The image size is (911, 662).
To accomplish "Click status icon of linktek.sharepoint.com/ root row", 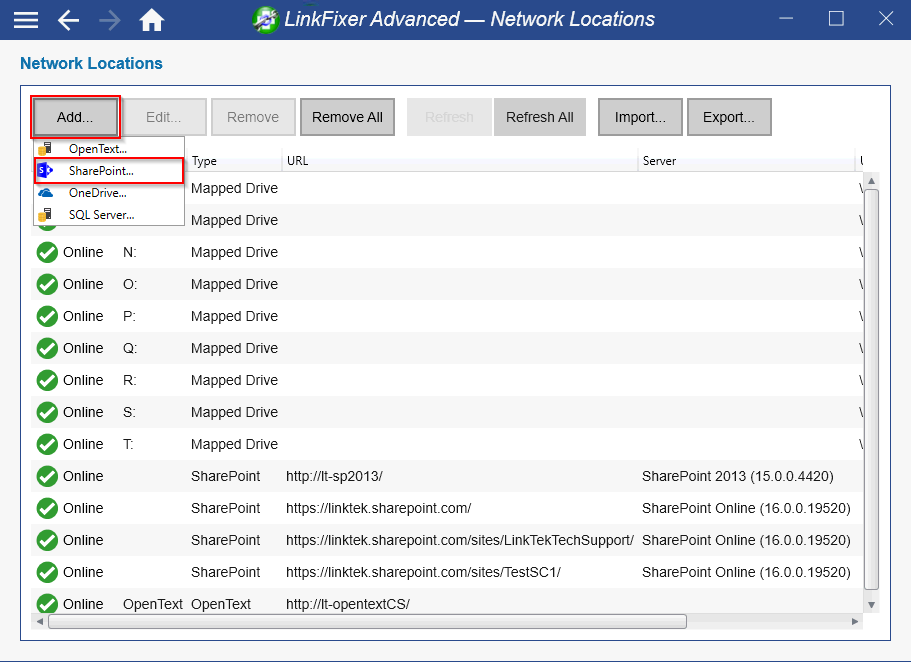I will [x=47, y=508].
